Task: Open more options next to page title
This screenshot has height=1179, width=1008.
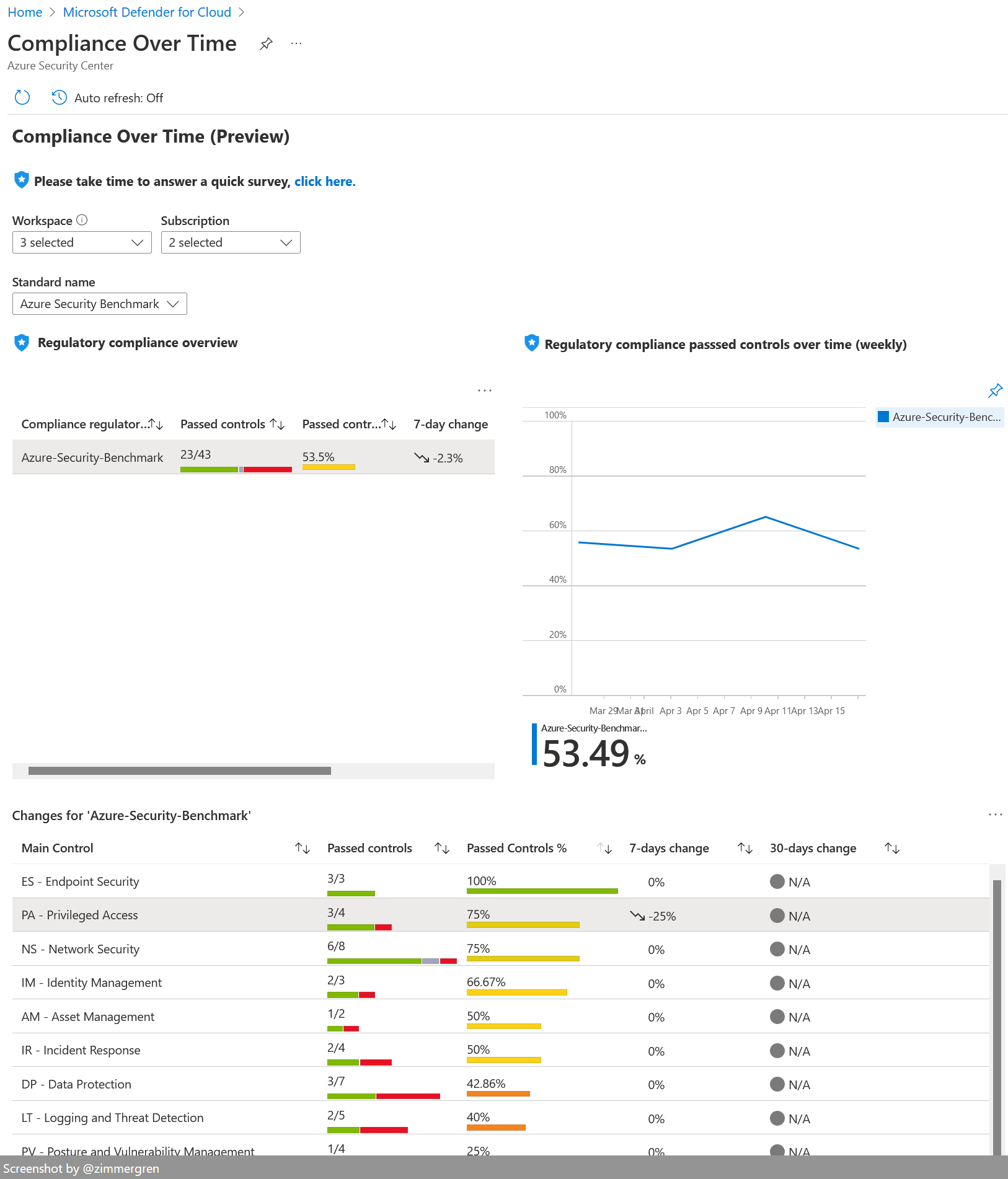Action: [296, 44]
